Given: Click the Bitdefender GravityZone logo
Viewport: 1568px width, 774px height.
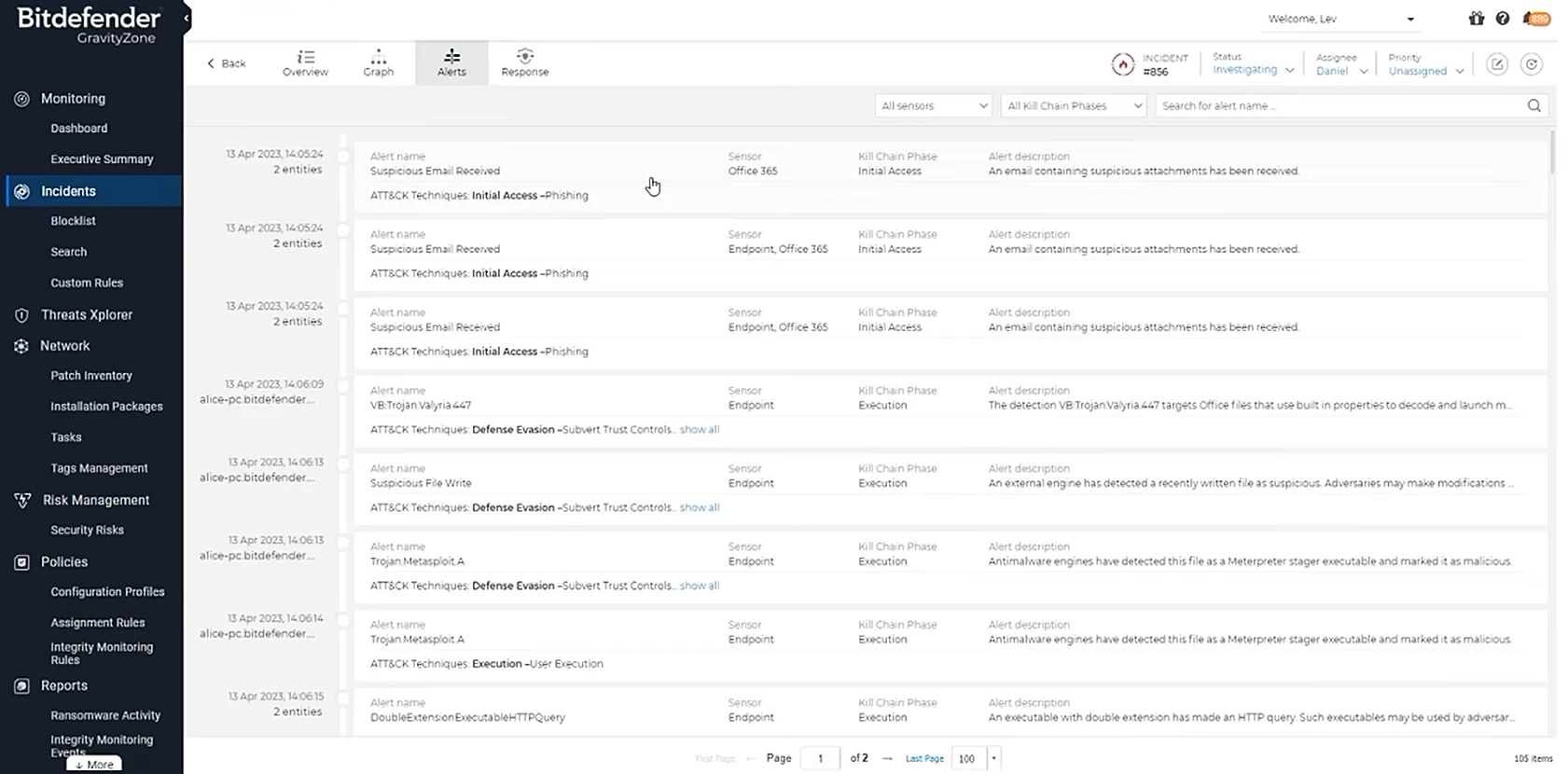Looking at the screenshot, I should tap(89, 25).
